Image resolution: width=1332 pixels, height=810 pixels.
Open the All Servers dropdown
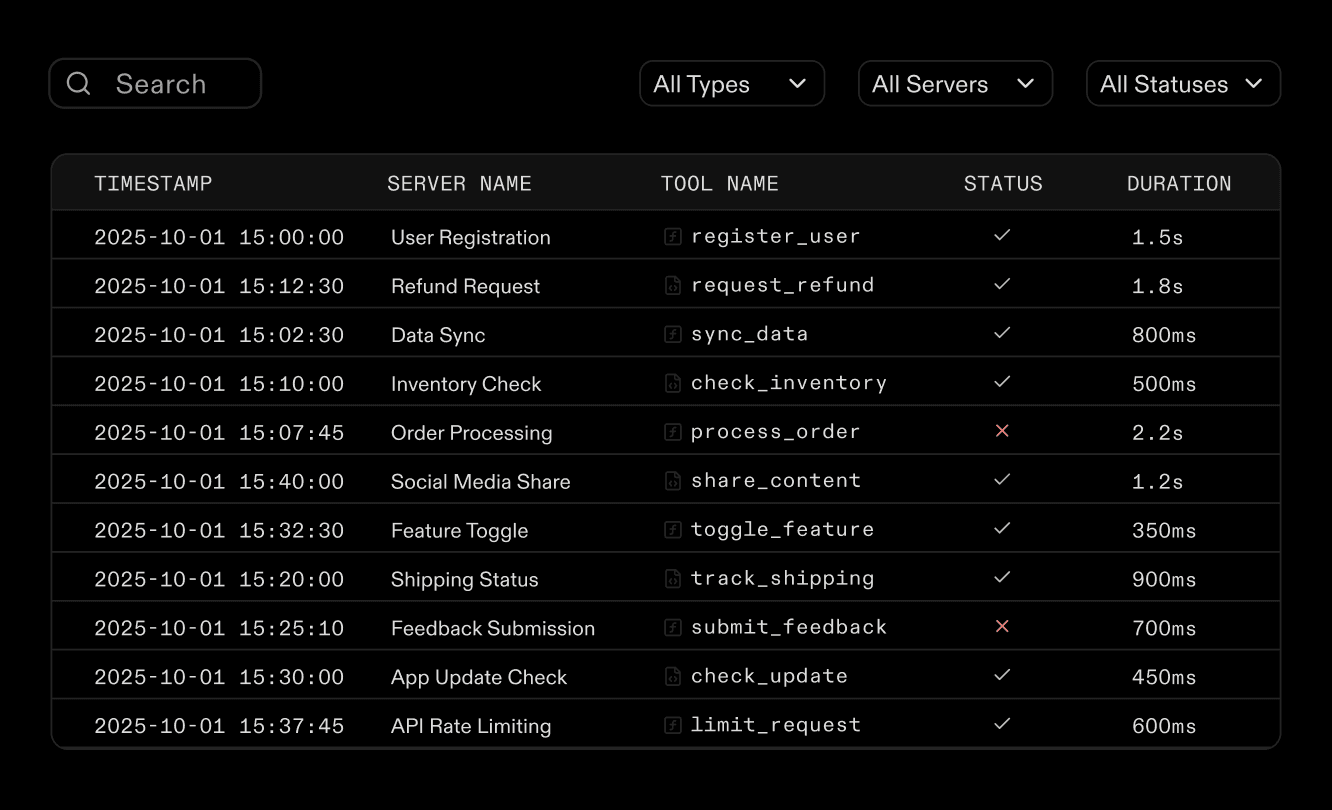955,83
